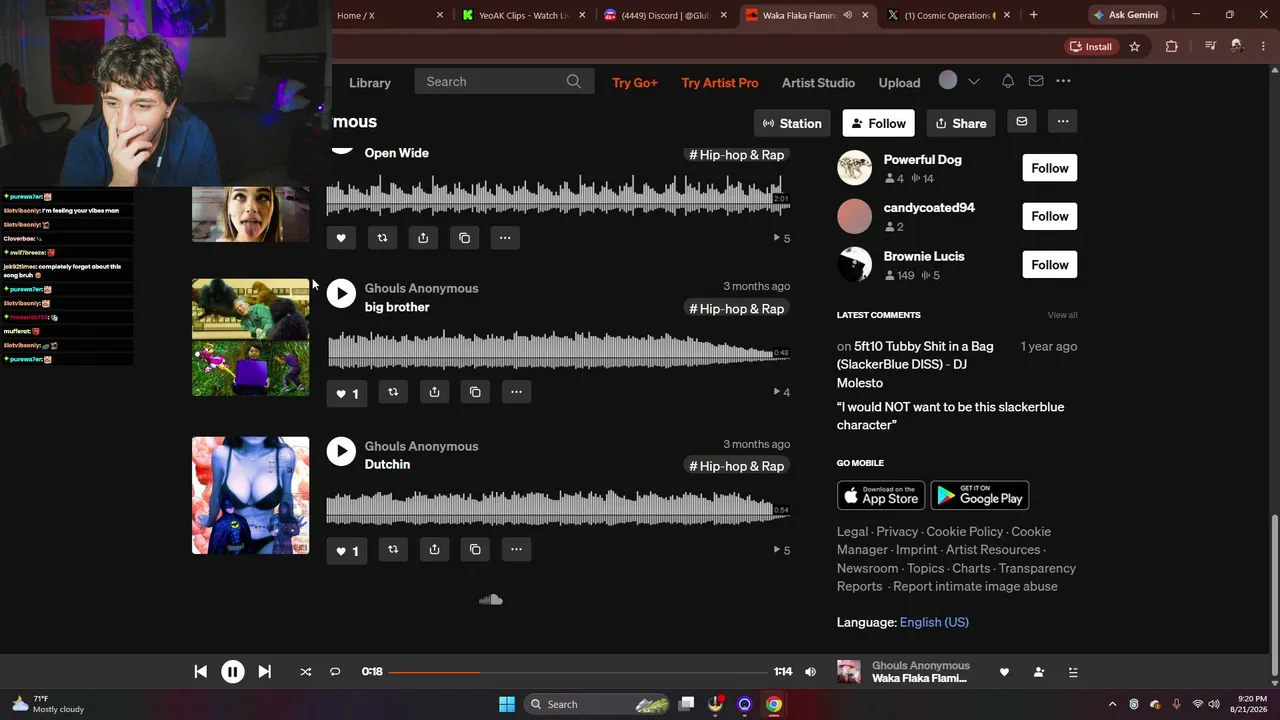The width and height of the screenshot is (1280, 720).
Task: Open the big brother track artwork
Action: coord(250,337)
